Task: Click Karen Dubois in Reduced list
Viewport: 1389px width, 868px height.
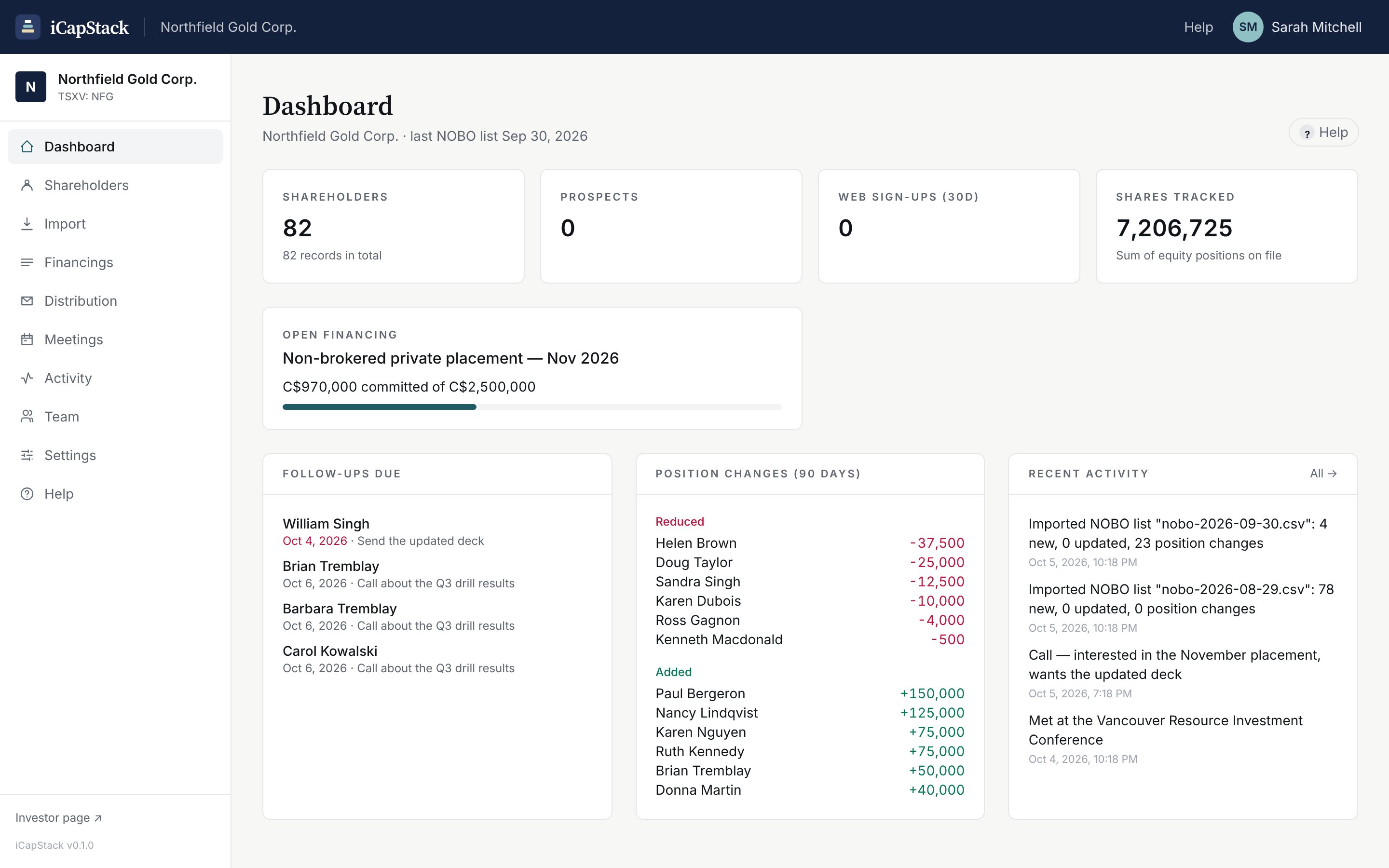Action: pyautogui.click(x=698, y=601)
